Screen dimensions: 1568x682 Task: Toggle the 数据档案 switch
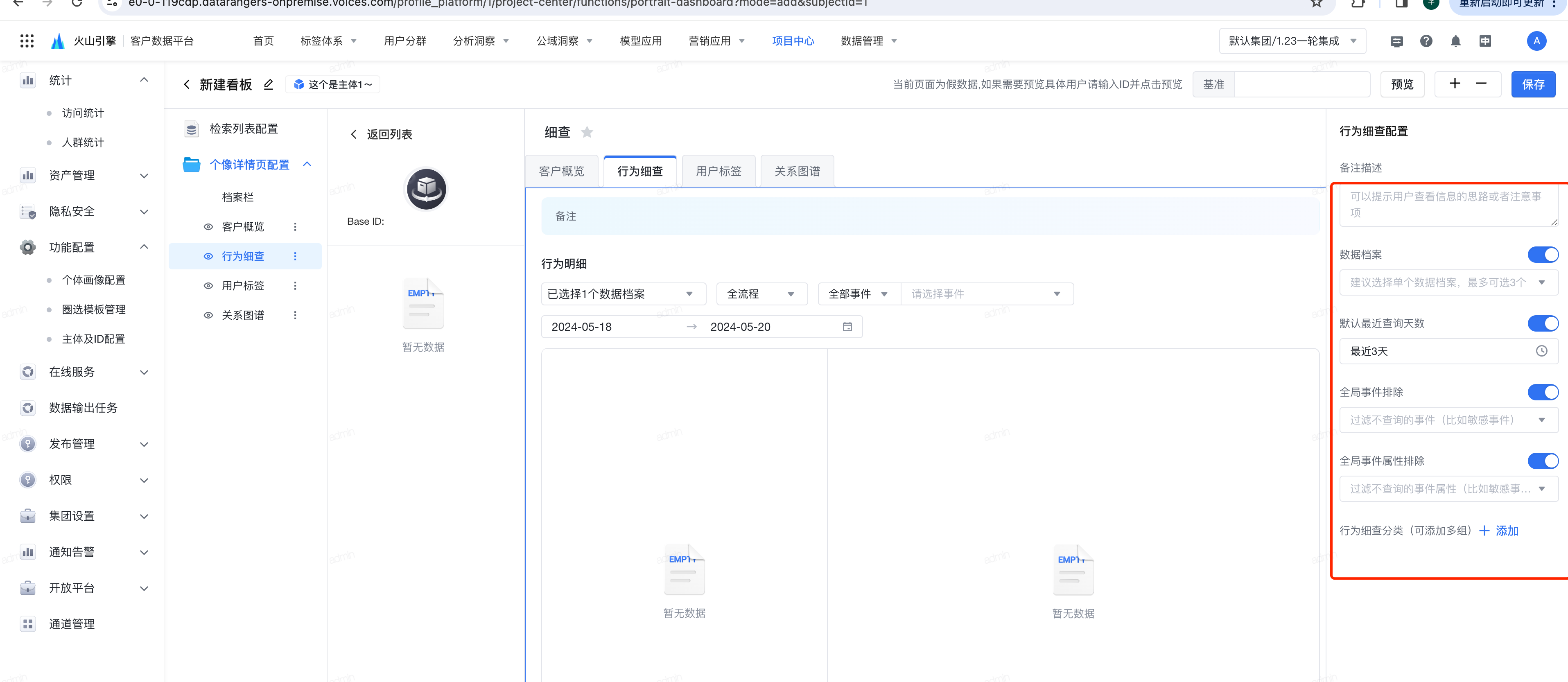(x=1543, y=255)
